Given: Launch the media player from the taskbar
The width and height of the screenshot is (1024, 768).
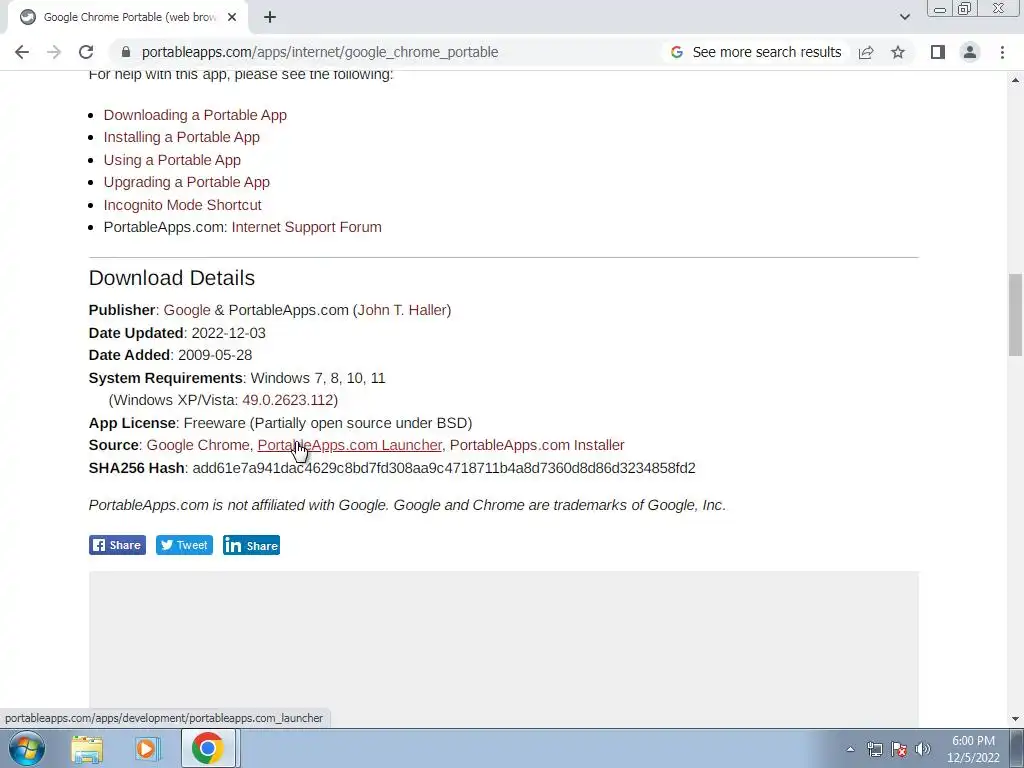Looking at the screenshot, I should pos(147,748).
